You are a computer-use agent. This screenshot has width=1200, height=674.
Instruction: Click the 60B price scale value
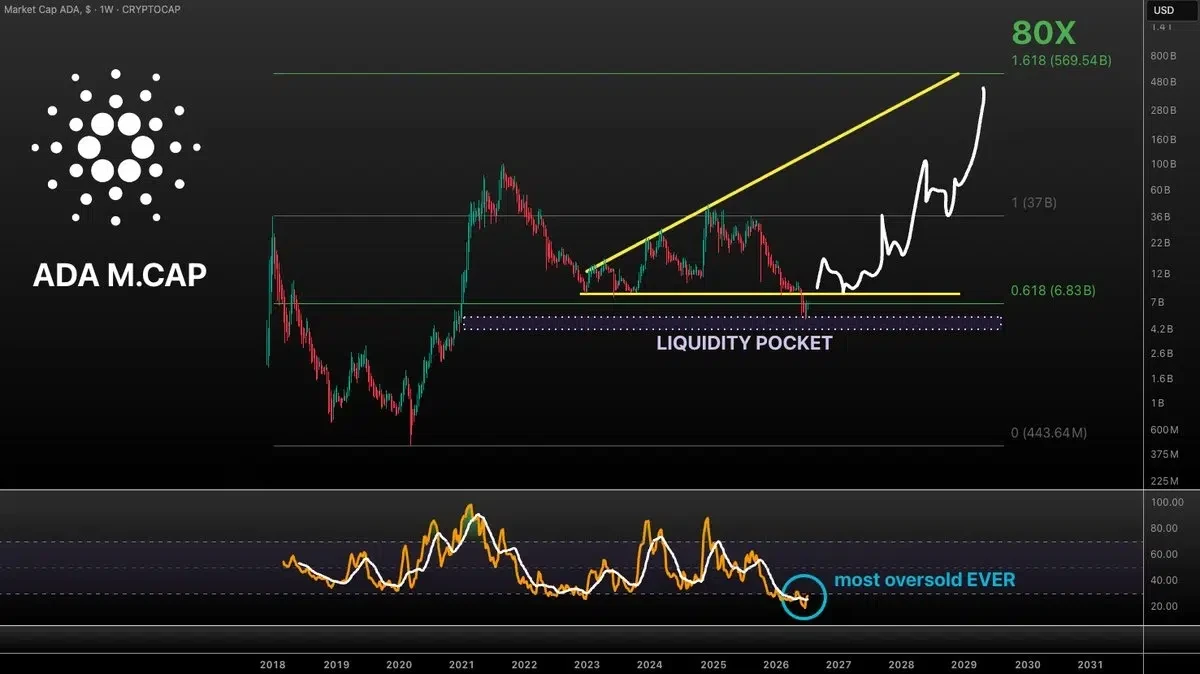coord(1162,190)
